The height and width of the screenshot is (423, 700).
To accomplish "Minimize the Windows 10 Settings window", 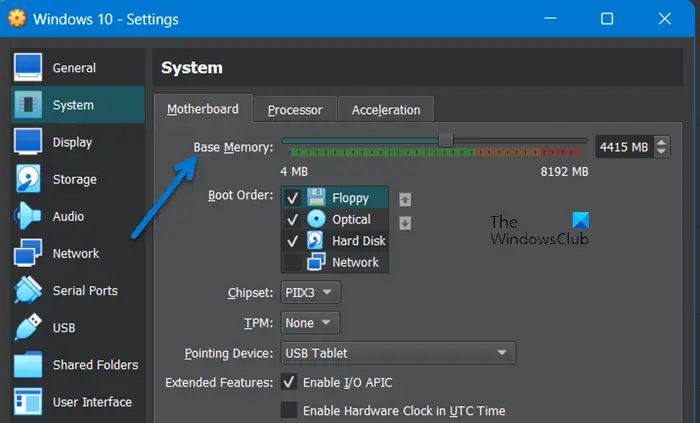I will click(550, 18).
